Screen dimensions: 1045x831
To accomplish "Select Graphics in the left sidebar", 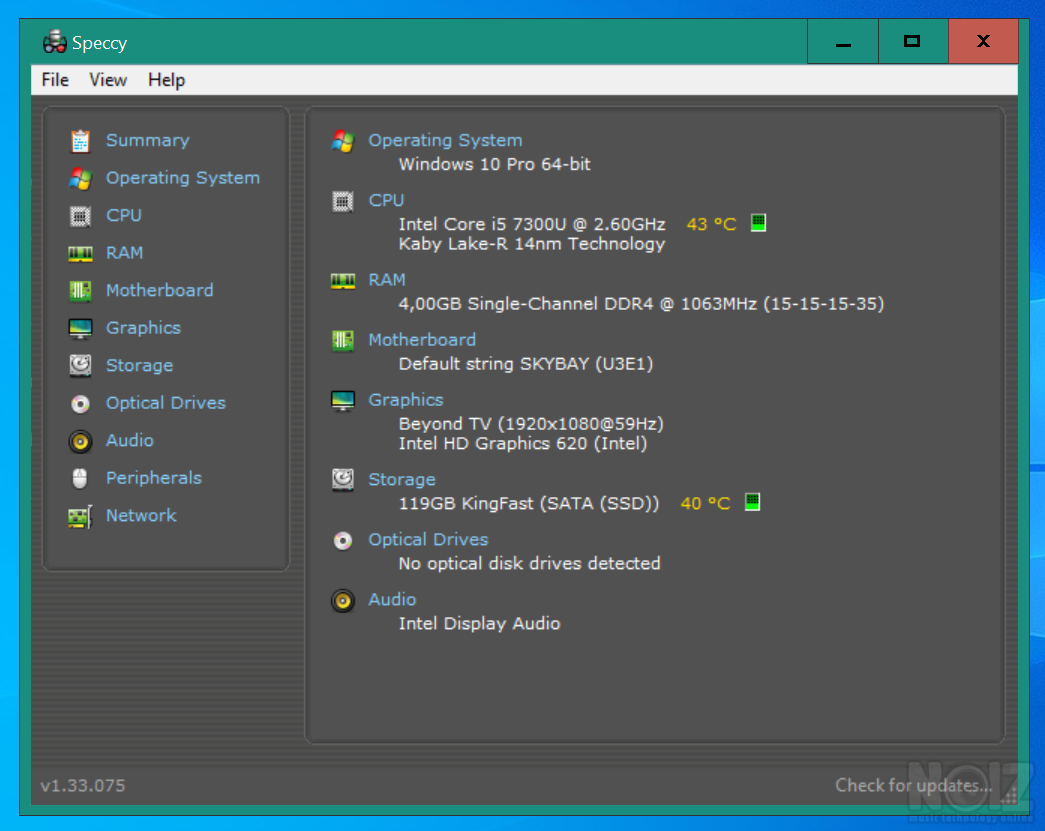I will tap(143, 328).
